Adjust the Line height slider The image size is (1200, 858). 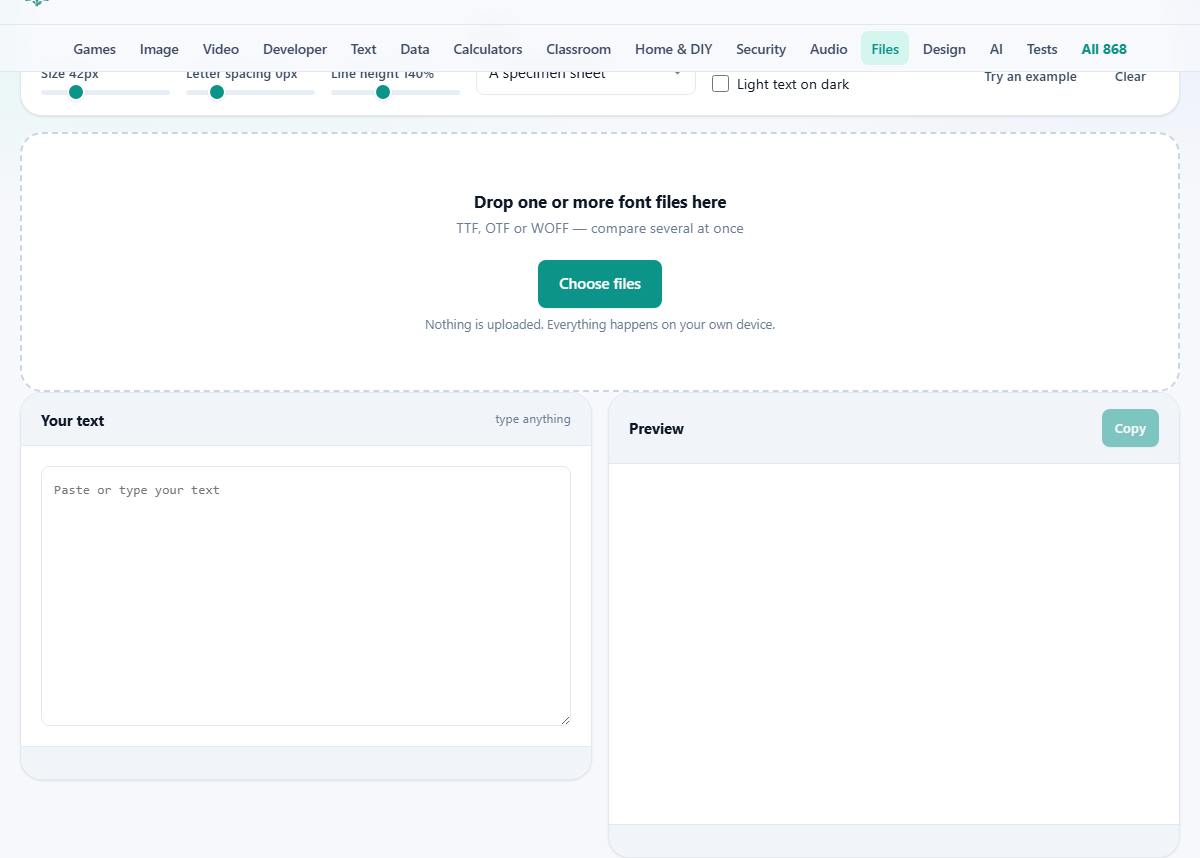(x=395, y=92)
